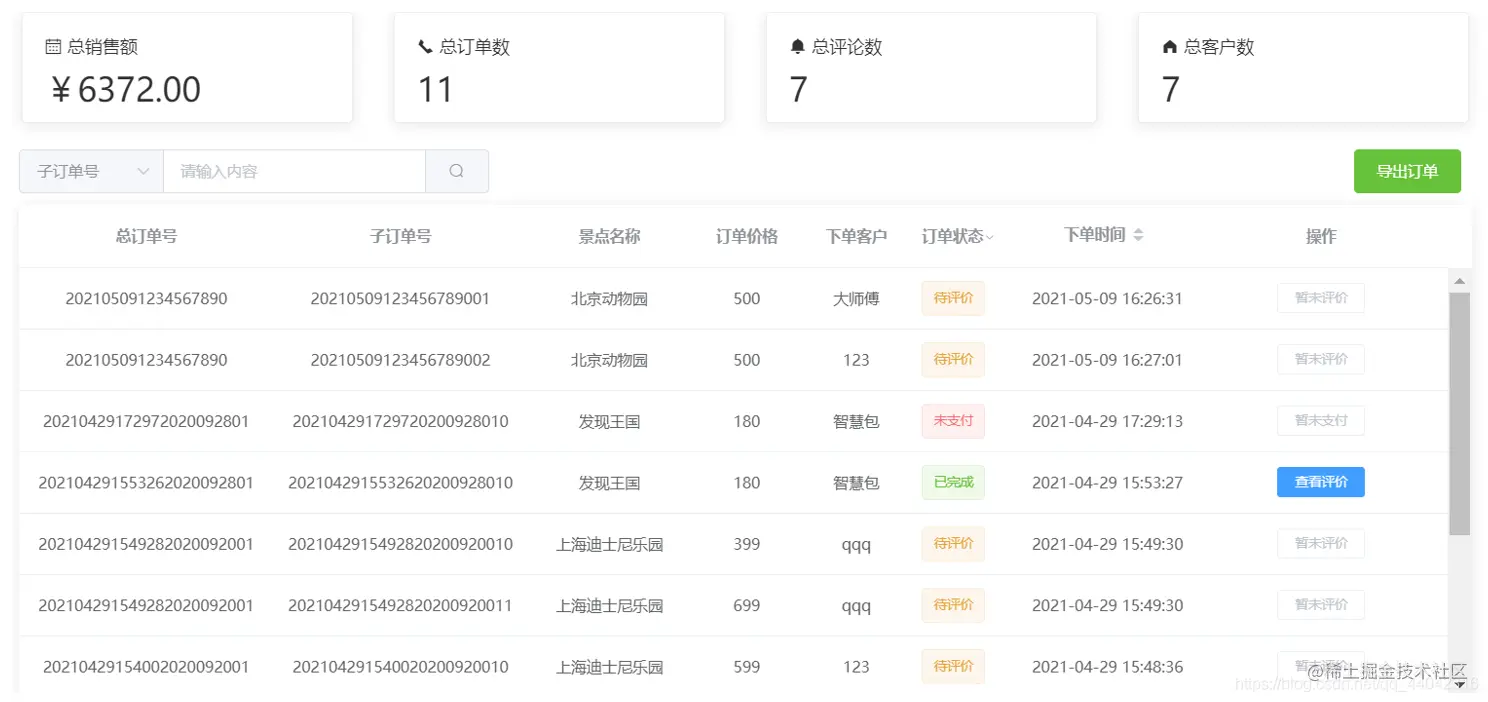The height and width of the screenshot is (702, 1488).
Task: Click 上海迪士尼乐园 in the 599 row
Action: point(609,667)
